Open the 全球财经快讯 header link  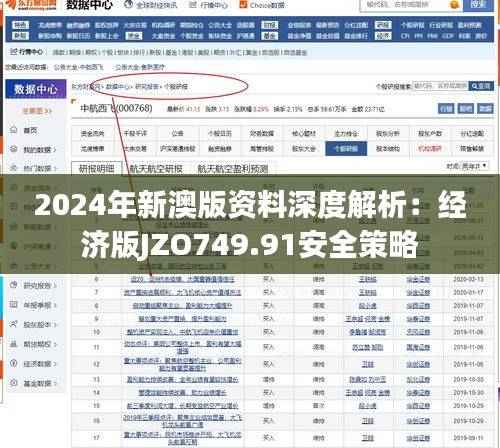point(156,5)
